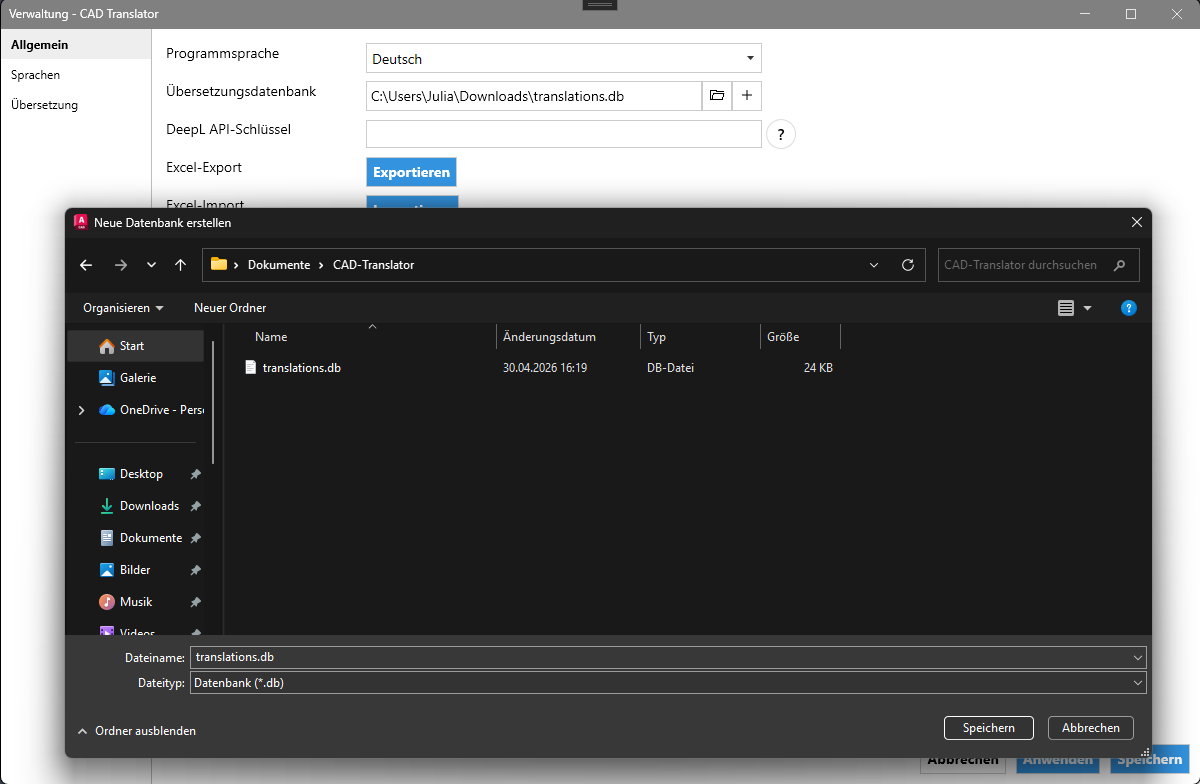Expand the OneDrive tree node
Image resolution: width=1200 pixels, height=784 pixels.
[x=81, y=410]
